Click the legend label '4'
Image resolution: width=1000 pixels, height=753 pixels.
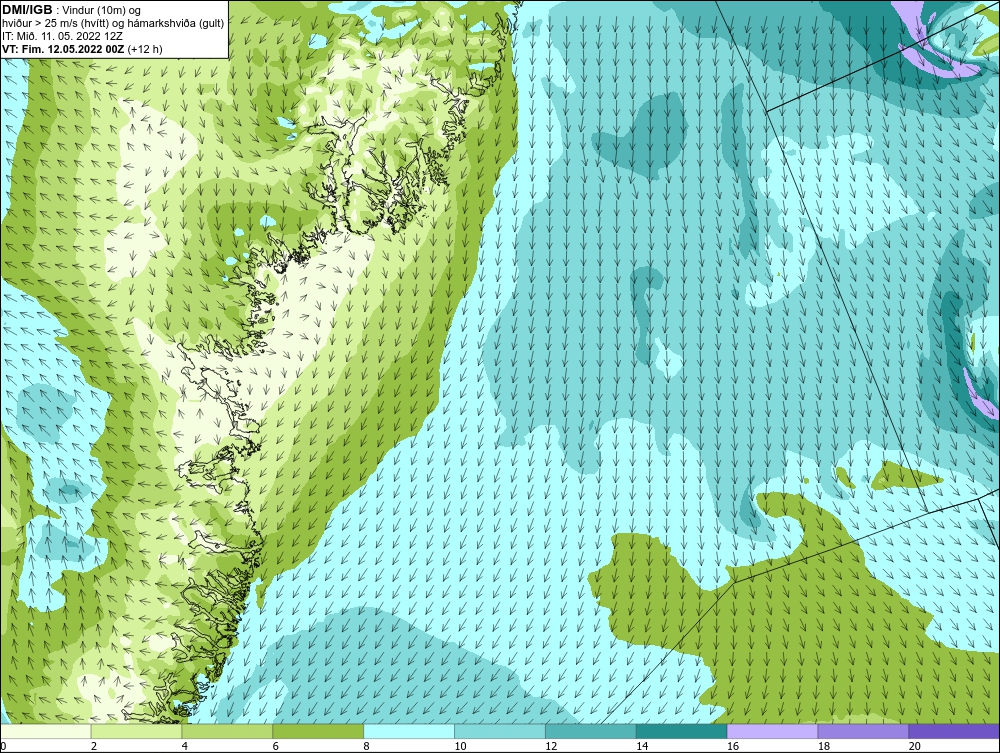pyautogui.click(x=185, y=746)
